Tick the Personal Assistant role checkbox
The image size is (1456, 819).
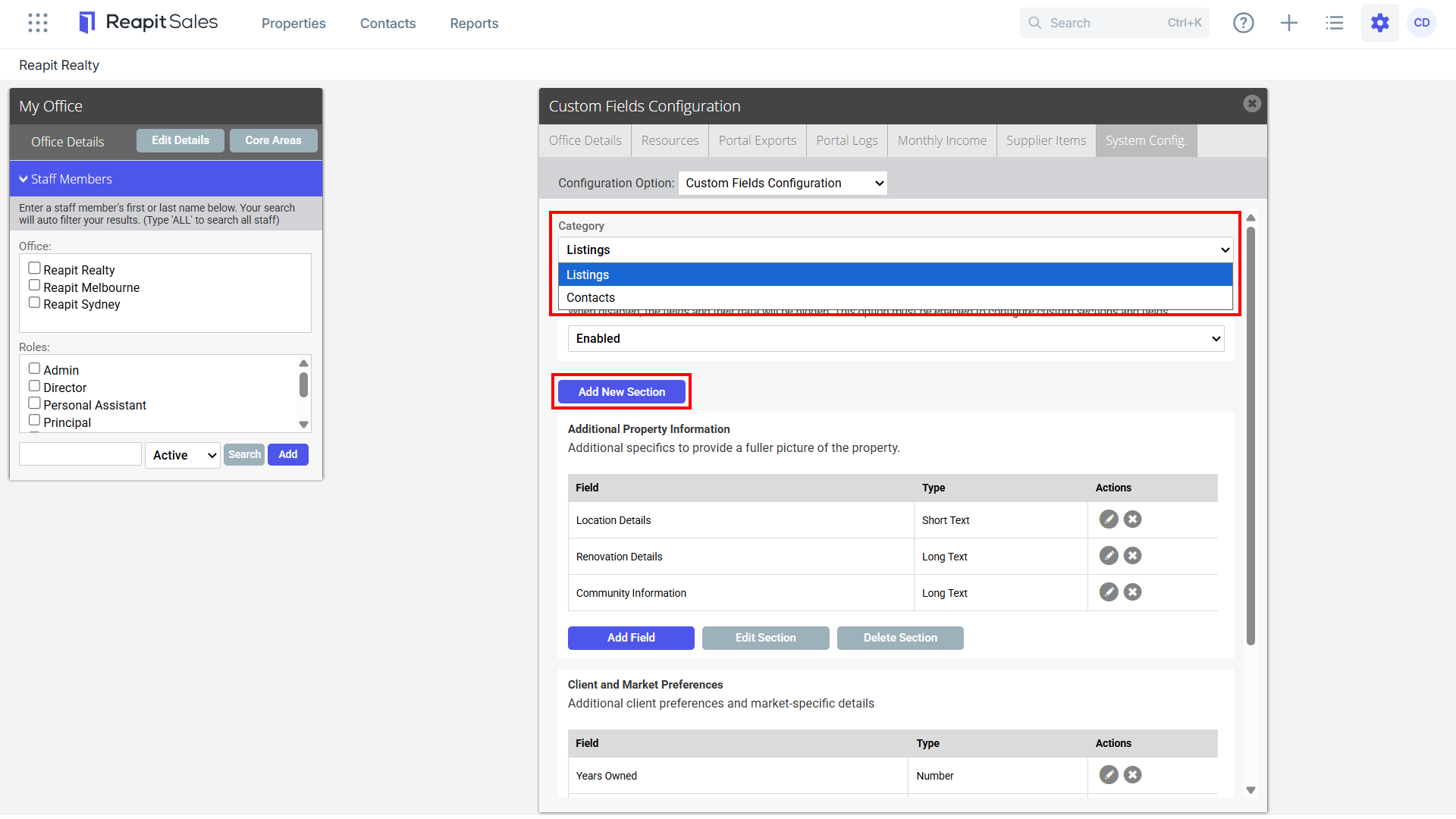pos(34,403)
